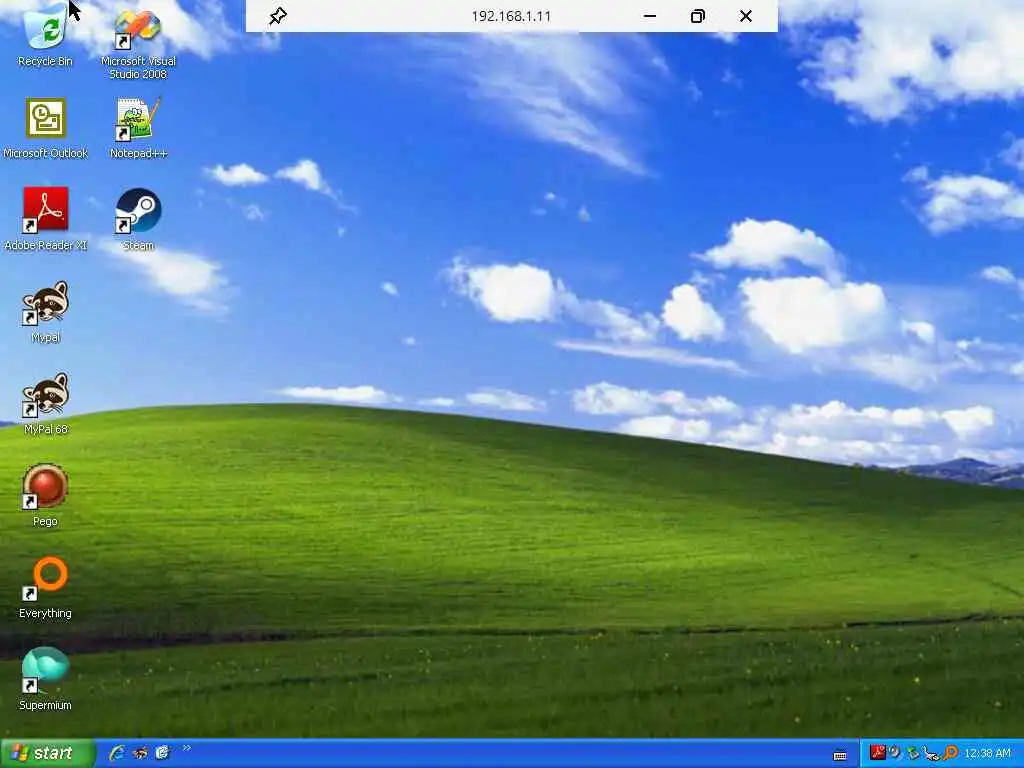Click the orange Everything search tray icon

coord(950,754)
